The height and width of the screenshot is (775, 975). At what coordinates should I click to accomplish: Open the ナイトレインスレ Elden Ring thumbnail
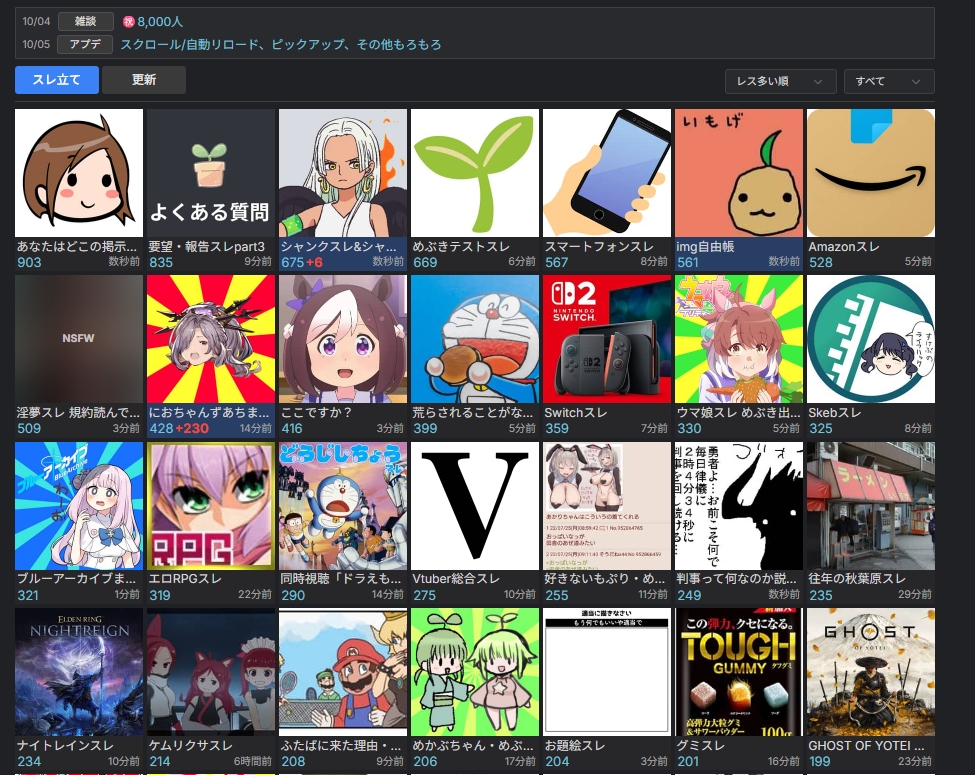click(78, 672)
